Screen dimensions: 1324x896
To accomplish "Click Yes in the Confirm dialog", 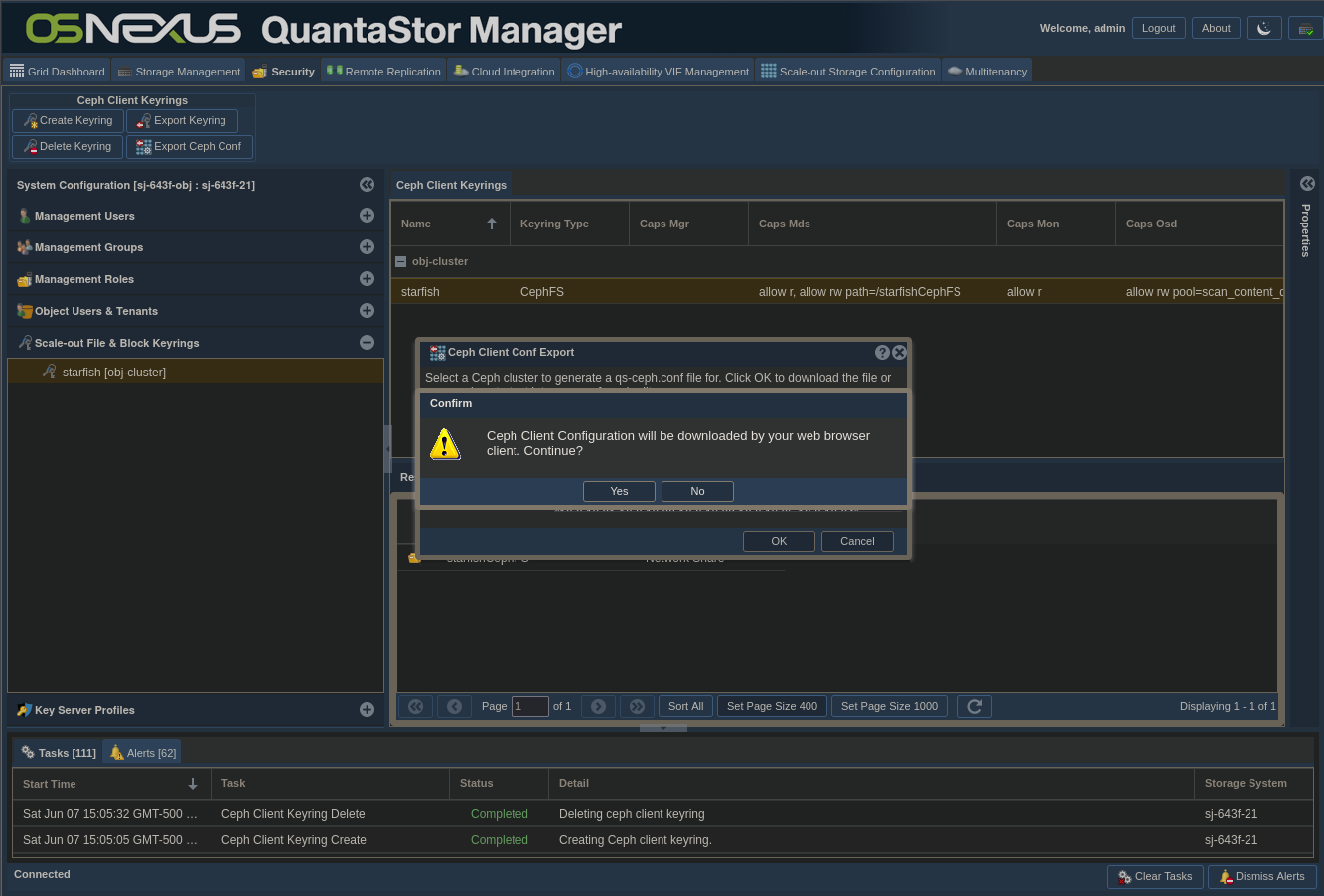I will point(619,491).
